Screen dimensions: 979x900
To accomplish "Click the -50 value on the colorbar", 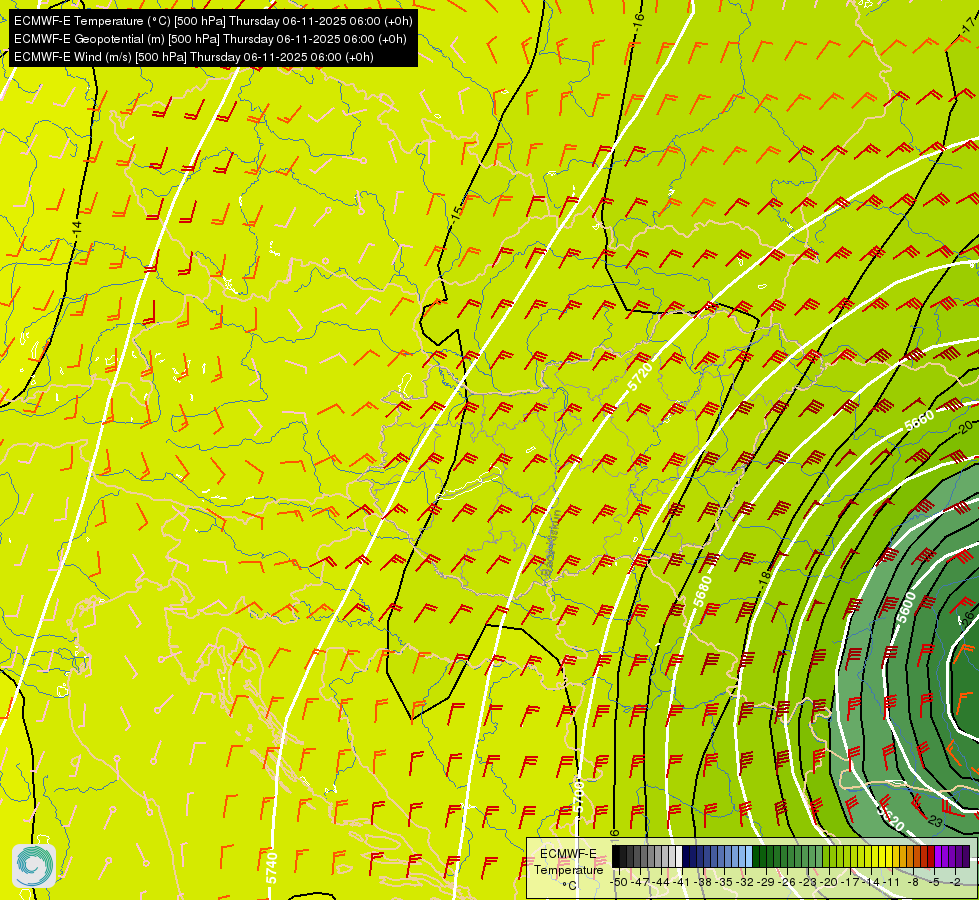I will pos(619,882).
